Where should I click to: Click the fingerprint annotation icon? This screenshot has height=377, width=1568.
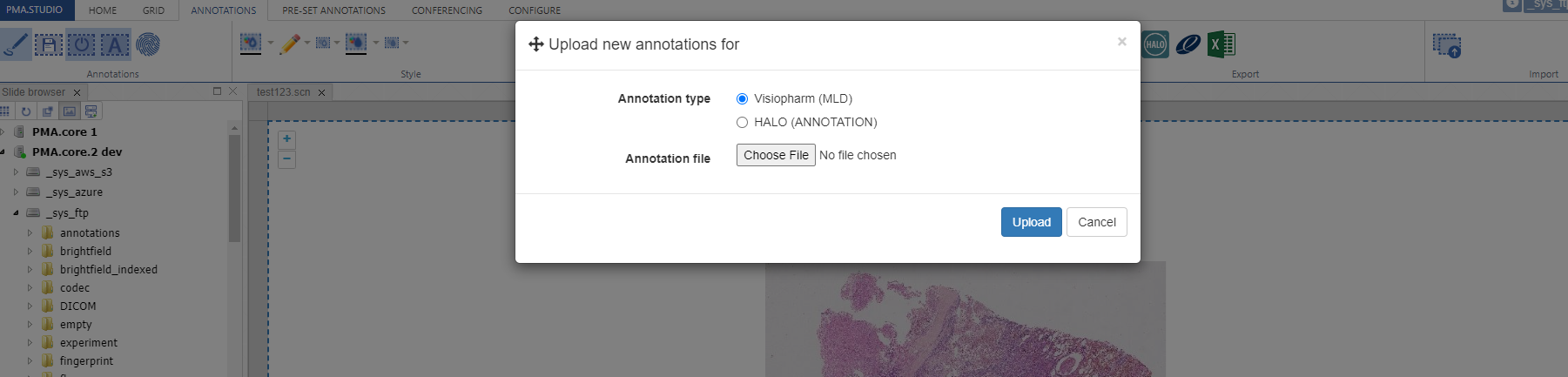148,44
